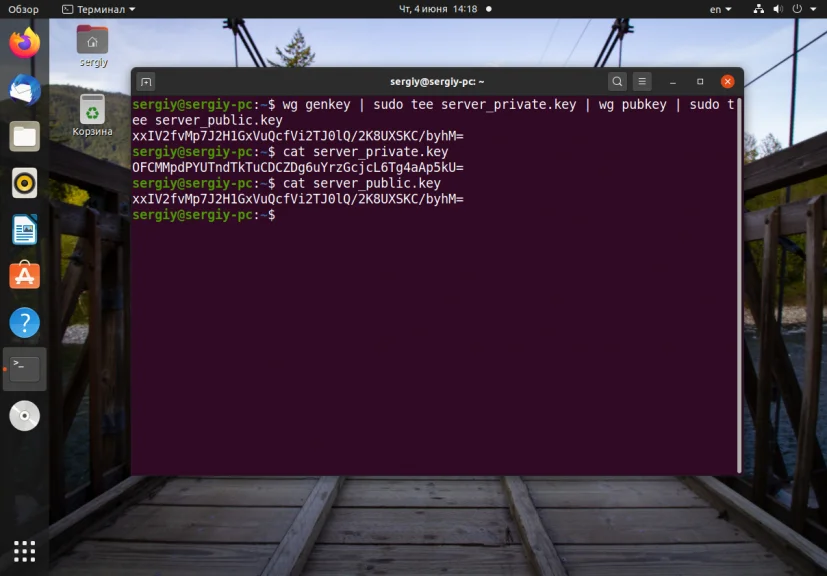Expand the system menu arrow

coord(813,9)
